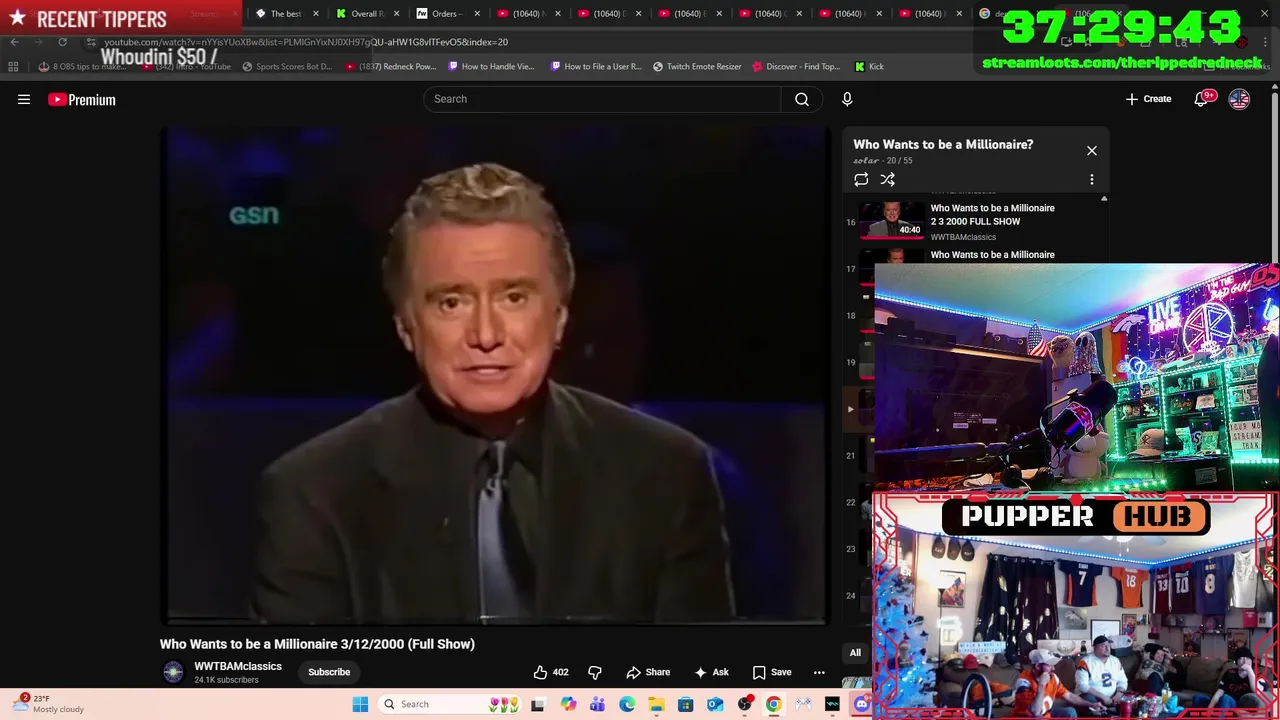Click Create button in YouTube header
The height and width of the screenshot is (720, 1280).
tap(1148, 99)
